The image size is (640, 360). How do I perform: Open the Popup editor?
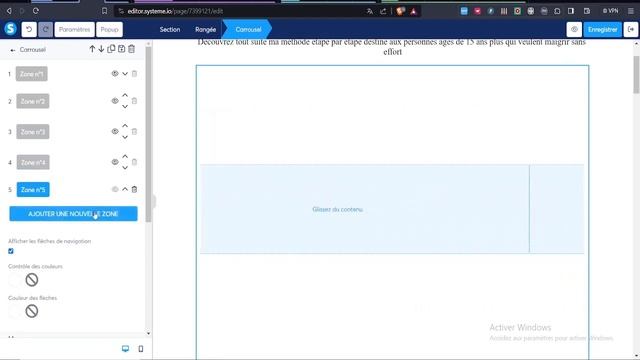point(109,29)
